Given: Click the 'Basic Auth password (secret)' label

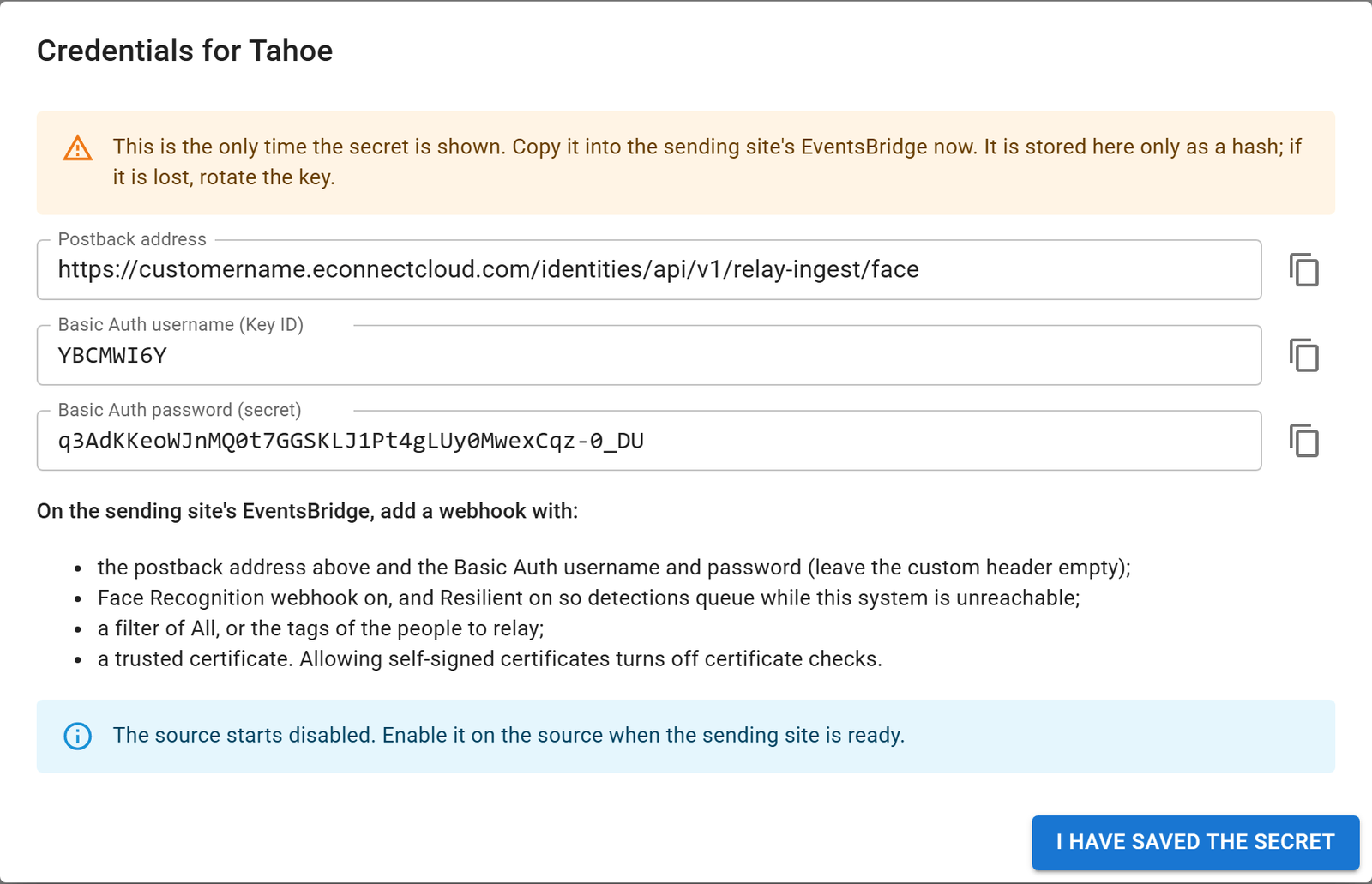Looking at the screenshot, I should (x=179, y=410).
